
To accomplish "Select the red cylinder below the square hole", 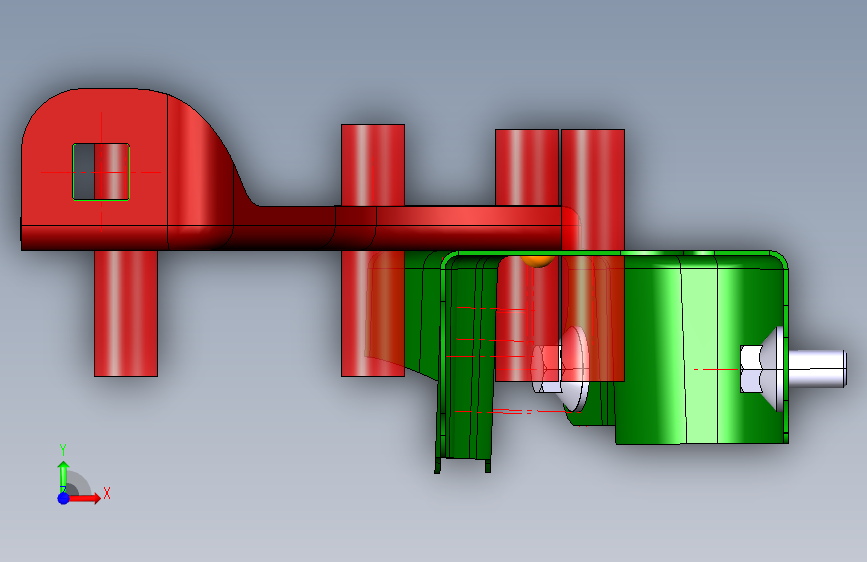I will point(126,313).
